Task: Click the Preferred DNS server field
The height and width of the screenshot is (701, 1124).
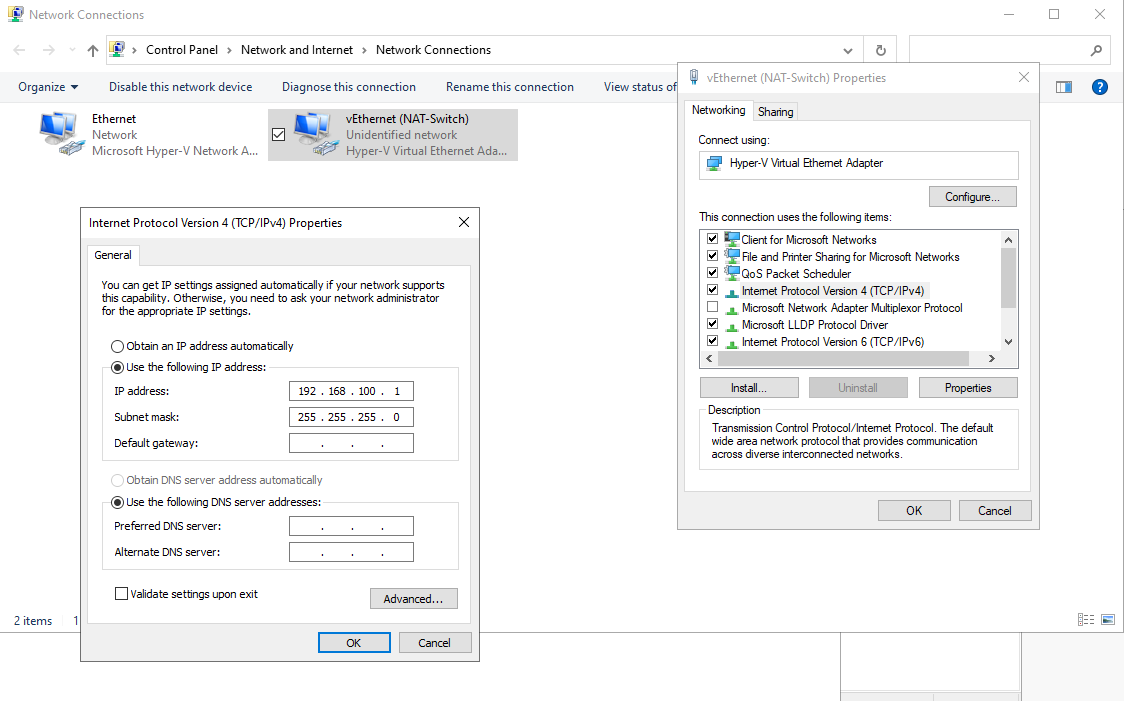Action: 351,526
